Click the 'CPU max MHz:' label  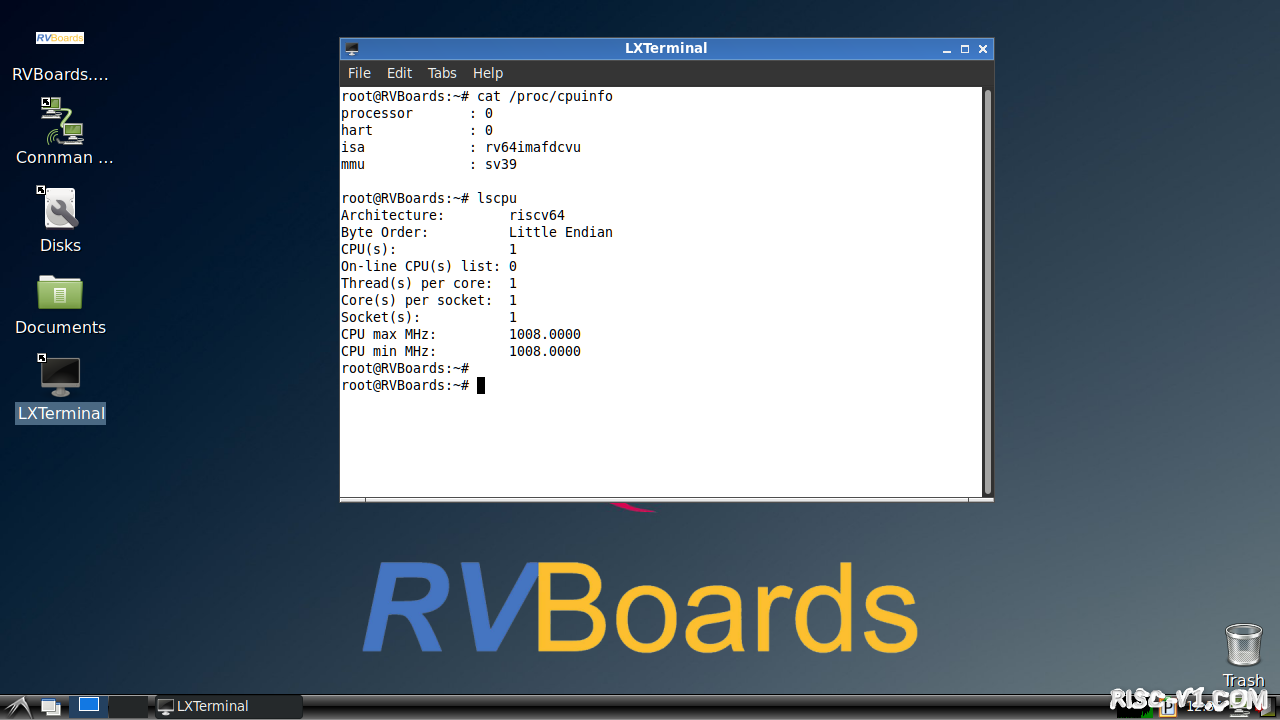pos(389,334)
